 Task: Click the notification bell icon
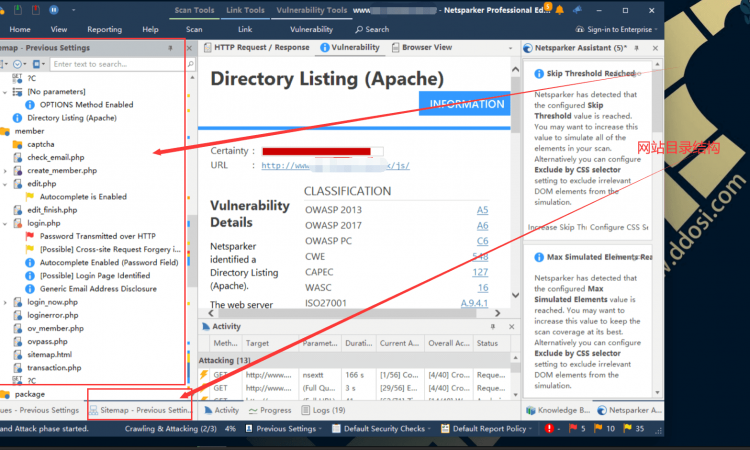559,10
